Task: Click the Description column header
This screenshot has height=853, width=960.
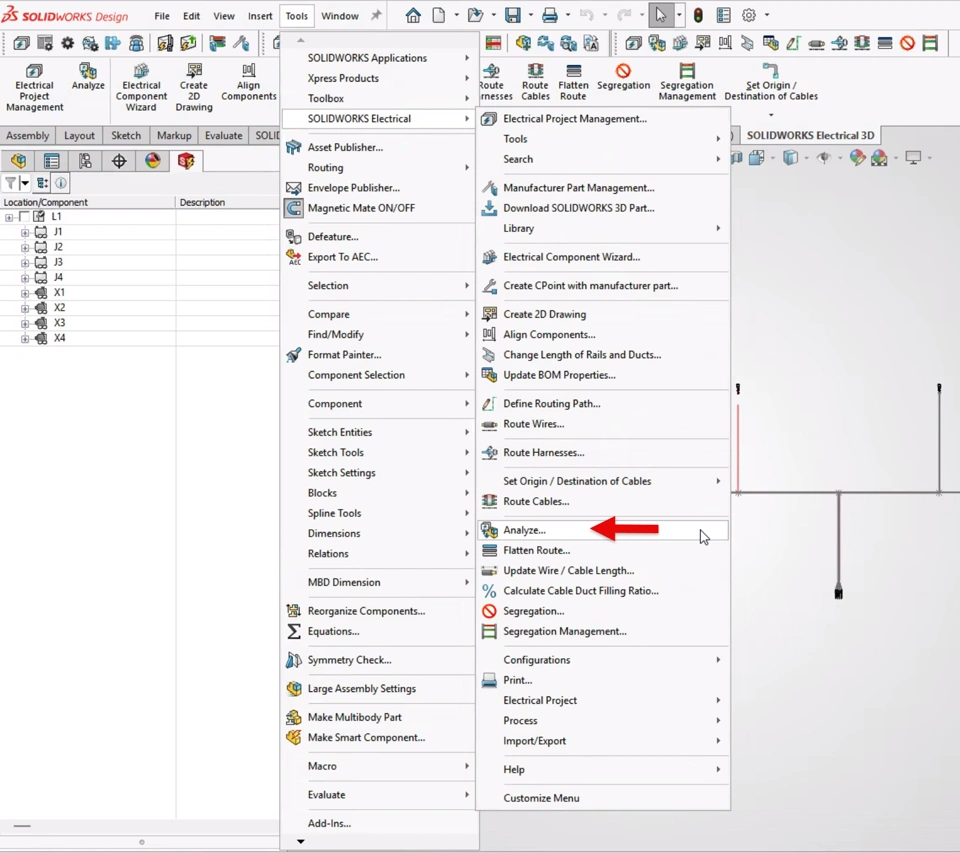Action: (x=227, y=202)
